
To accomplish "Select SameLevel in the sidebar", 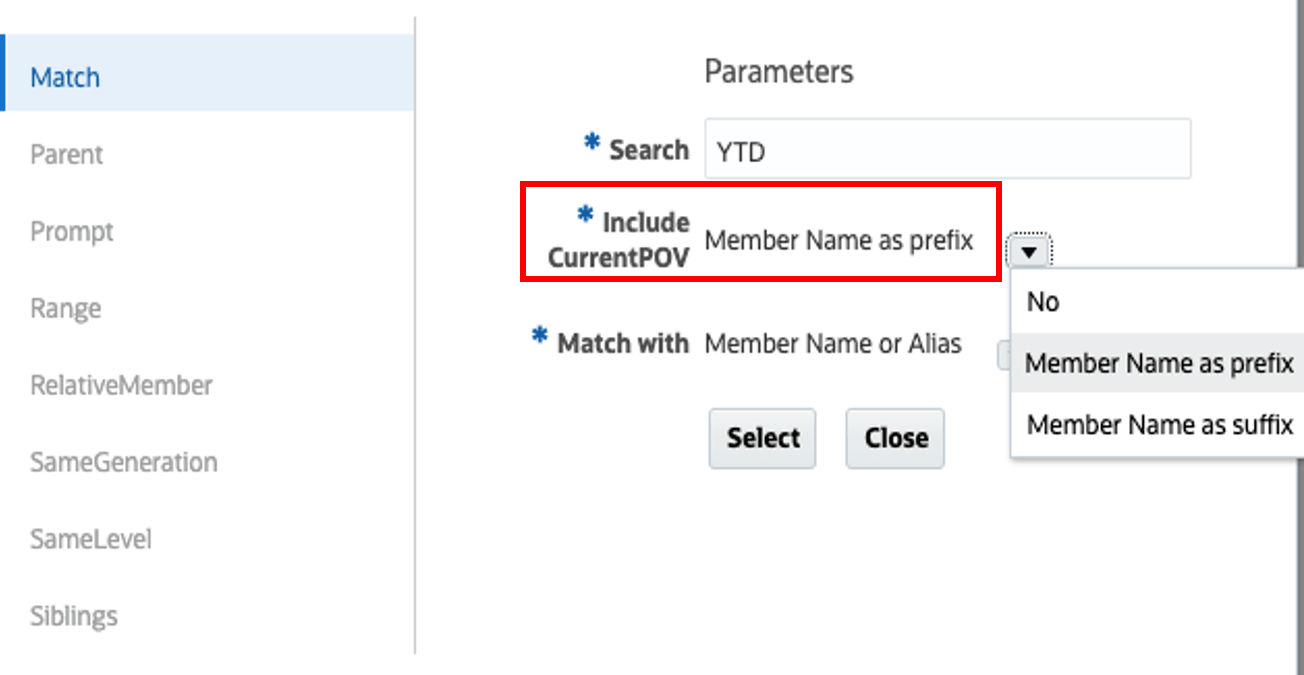I will point(90,538).
